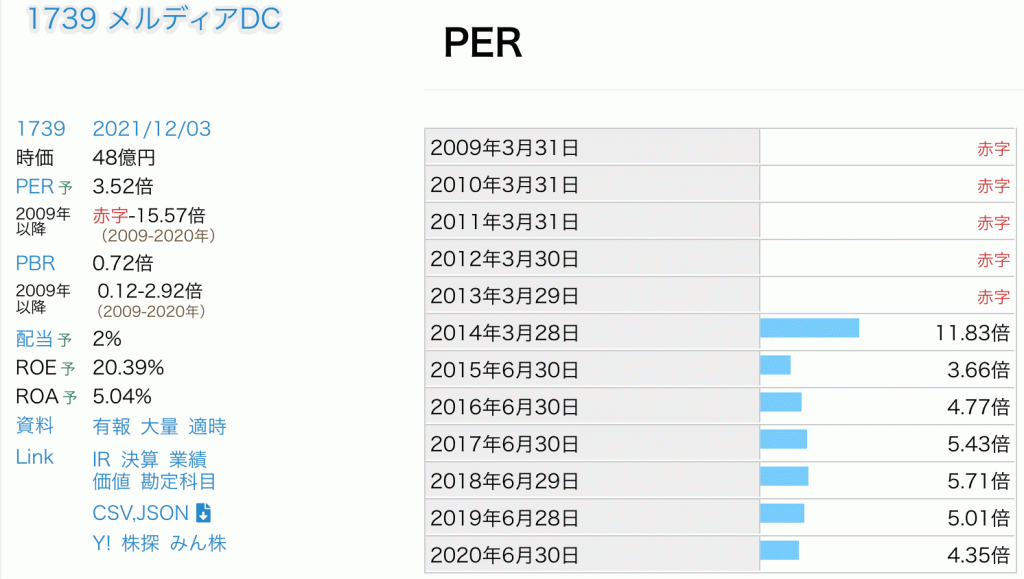
Task: Click the 業績 performance link
Action: pyautogui.click(x=188, y=459)
